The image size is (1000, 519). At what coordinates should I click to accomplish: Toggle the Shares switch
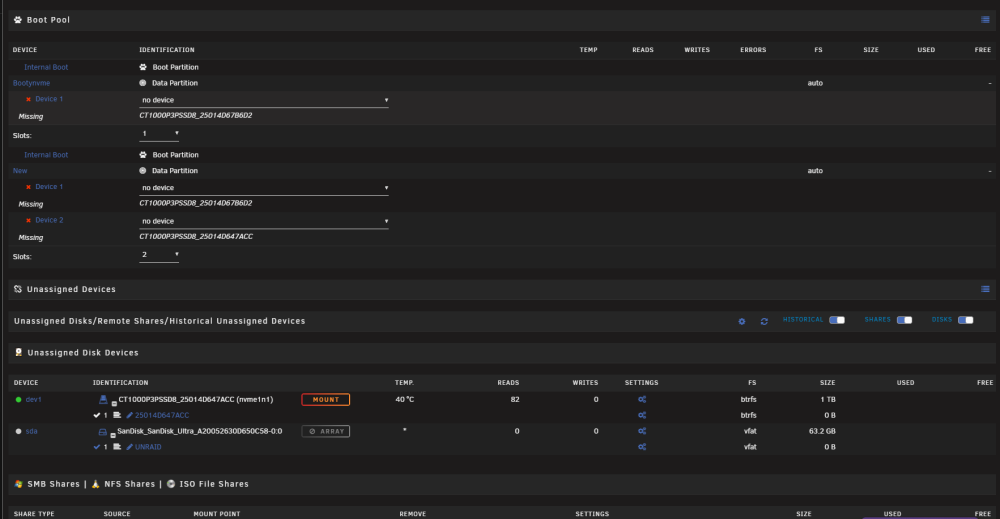[x=904, y=320]
